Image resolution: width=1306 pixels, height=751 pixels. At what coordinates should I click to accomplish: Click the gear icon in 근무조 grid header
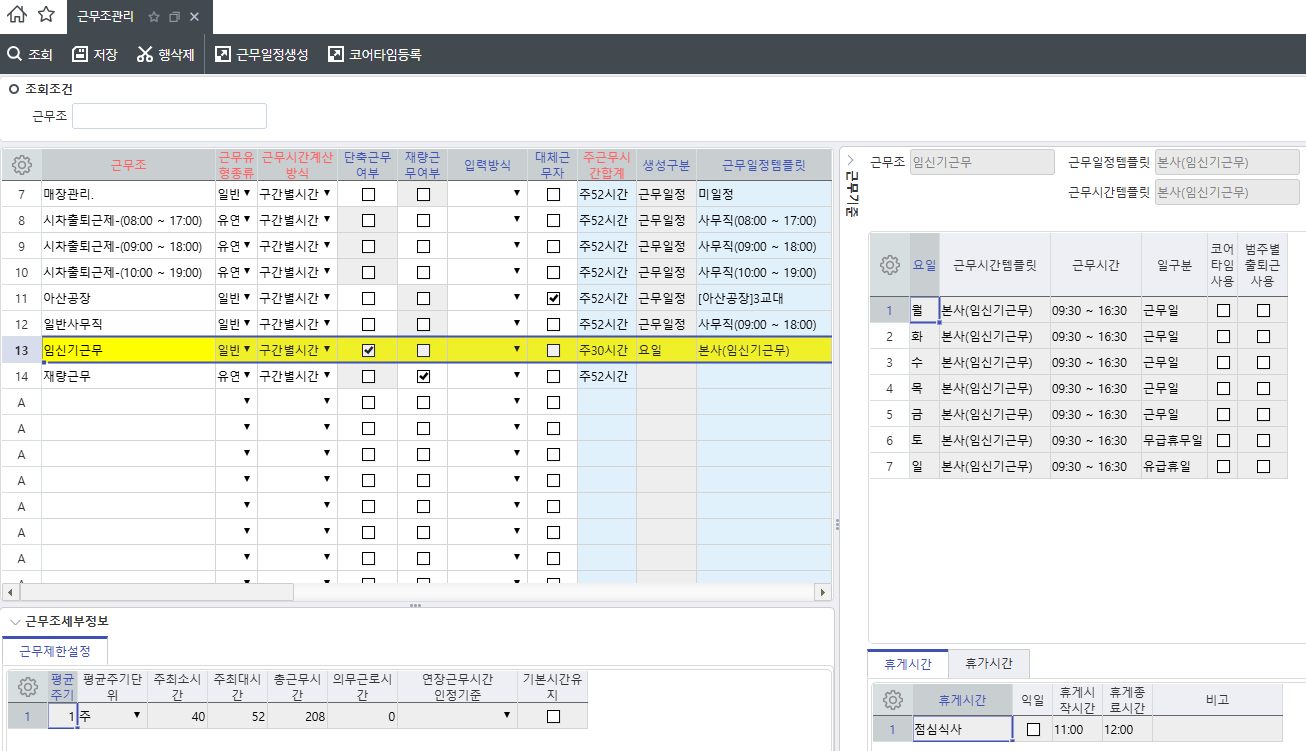[x=22, y=165]
